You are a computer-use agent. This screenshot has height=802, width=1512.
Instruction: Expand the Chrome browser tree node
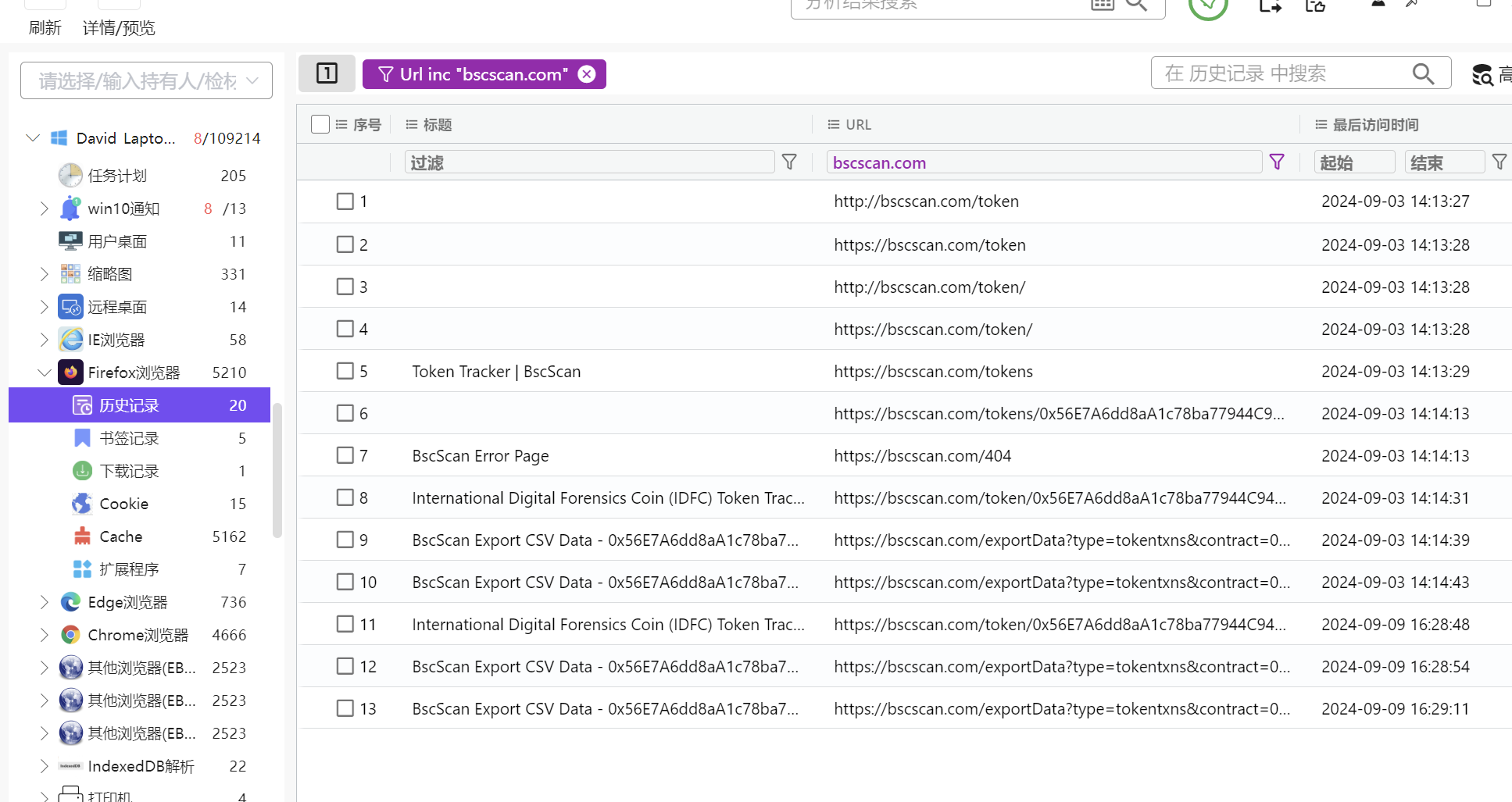pos(45,635)
